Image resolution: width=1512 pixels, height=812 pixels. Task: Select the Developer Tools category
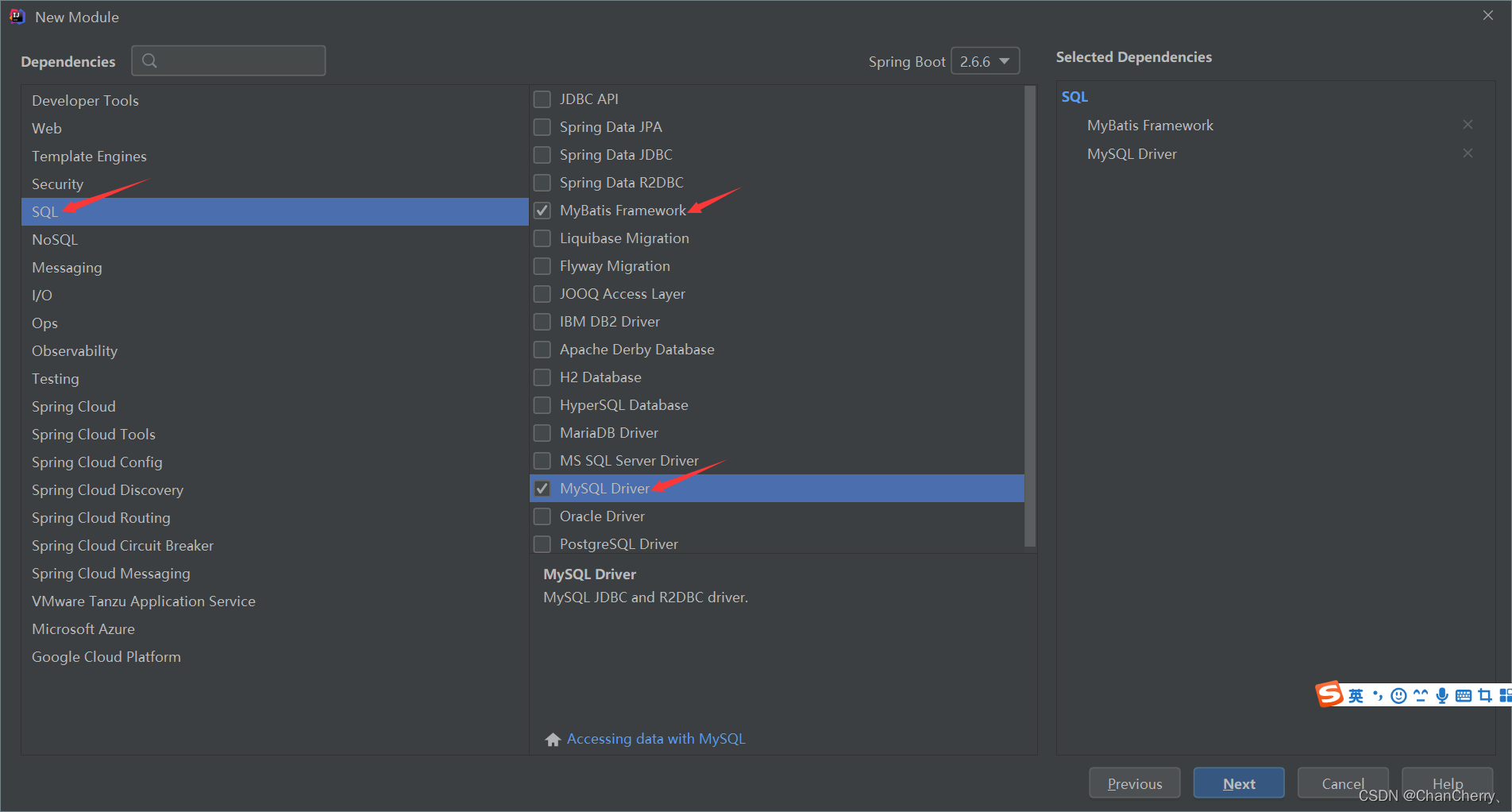click(x=275, y=101)
